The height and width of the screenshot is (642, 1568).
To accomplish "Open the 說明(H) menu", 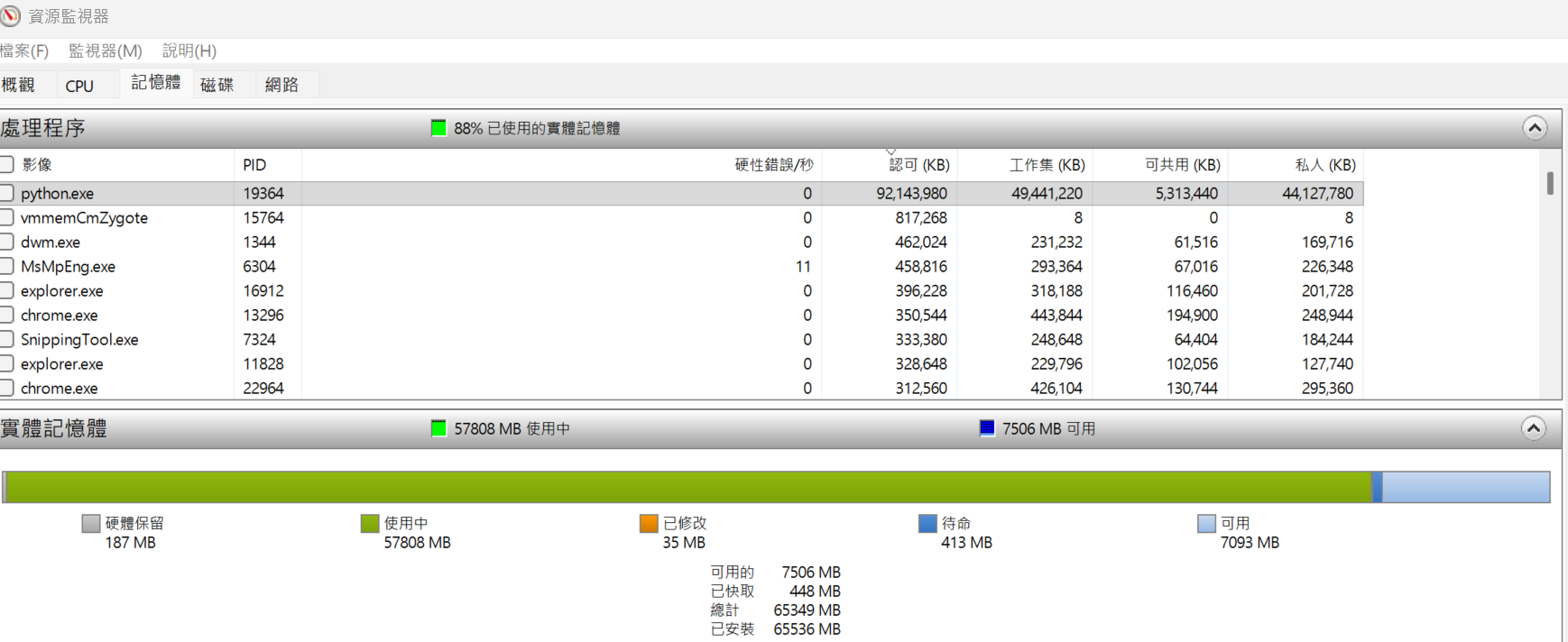I will pyautogui.click(x=189, y=50).
